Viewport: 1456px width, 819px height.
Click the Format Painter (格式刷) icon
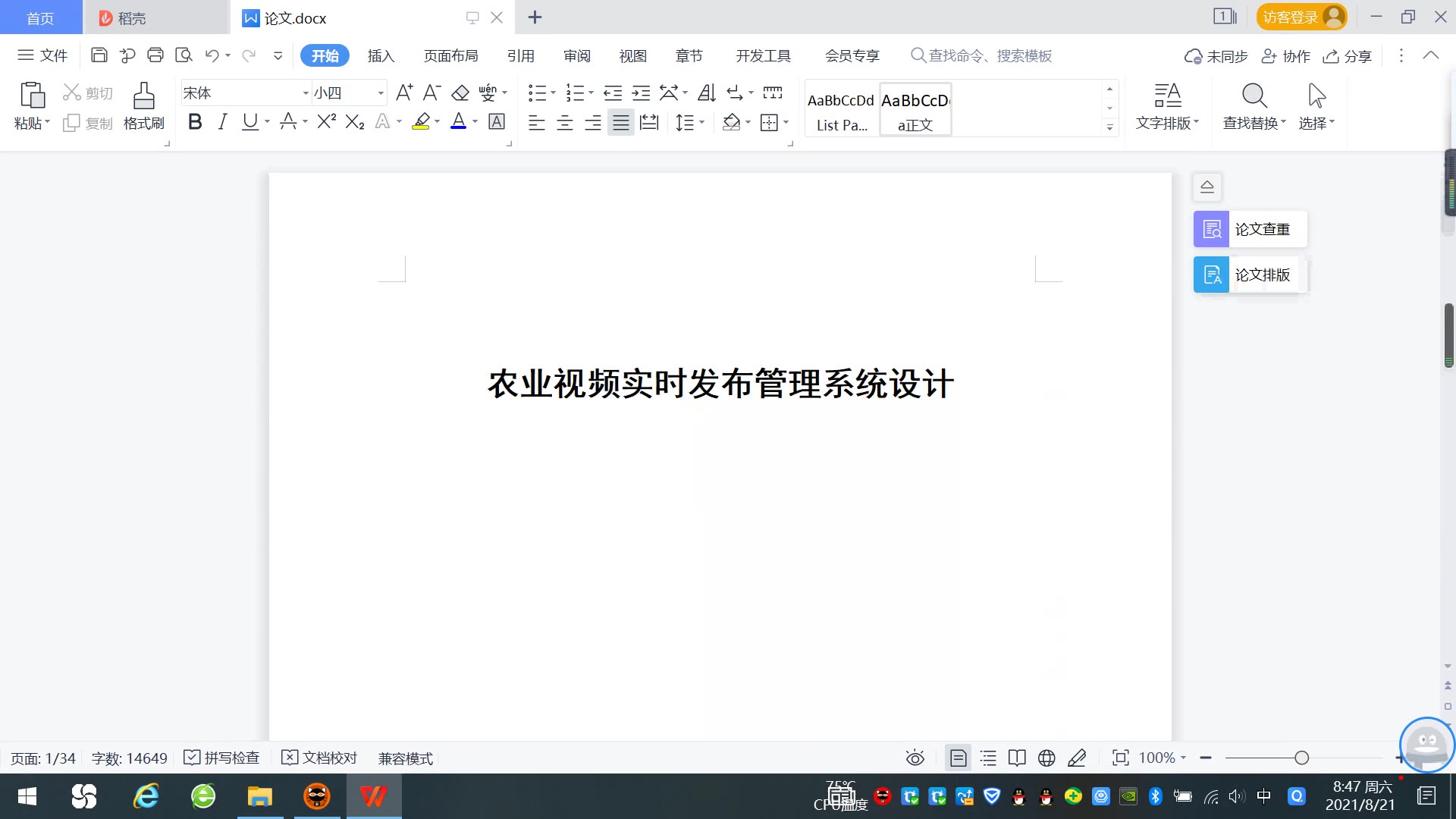(143, 105)
